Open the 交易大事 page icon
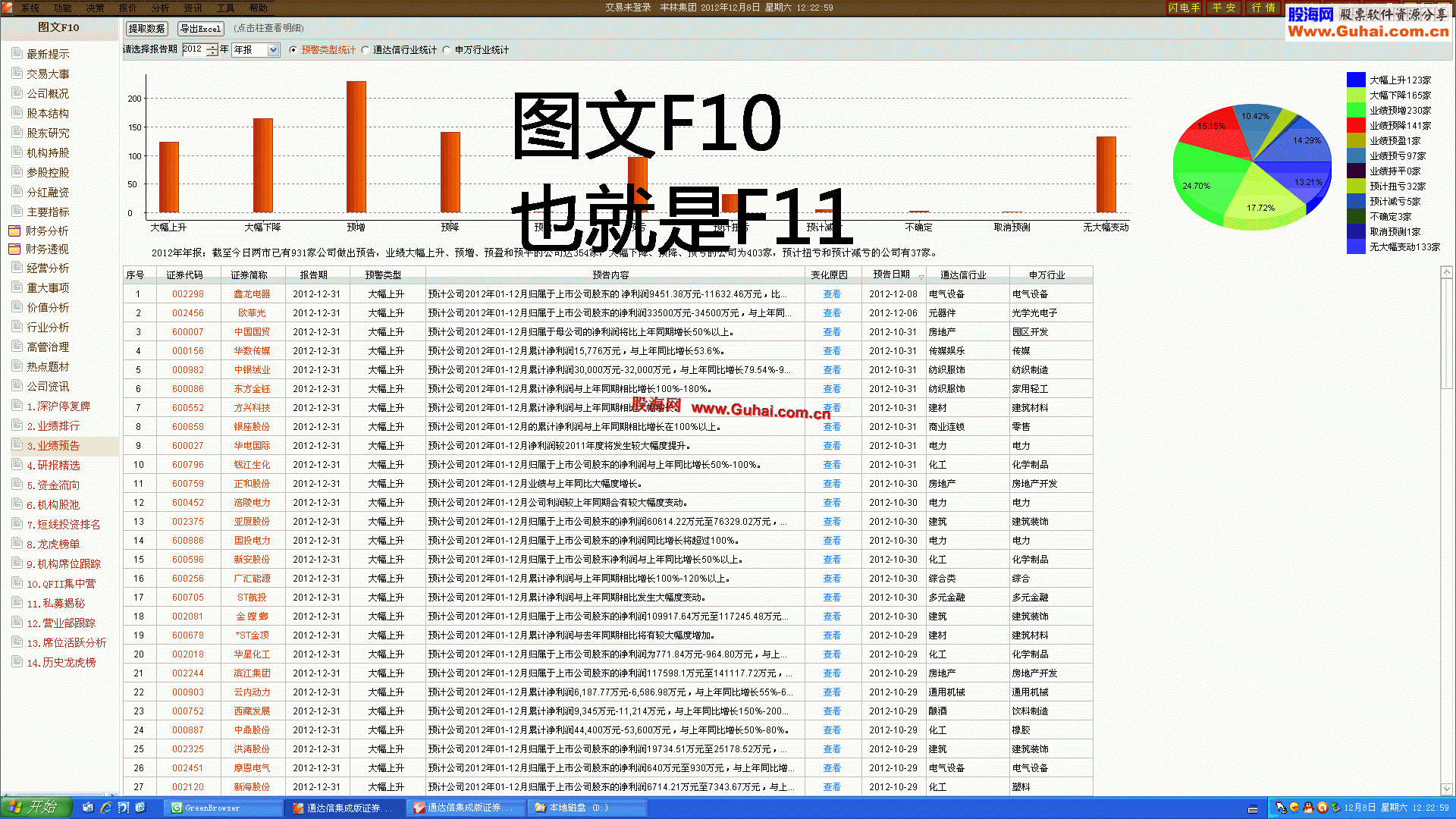 17,73
